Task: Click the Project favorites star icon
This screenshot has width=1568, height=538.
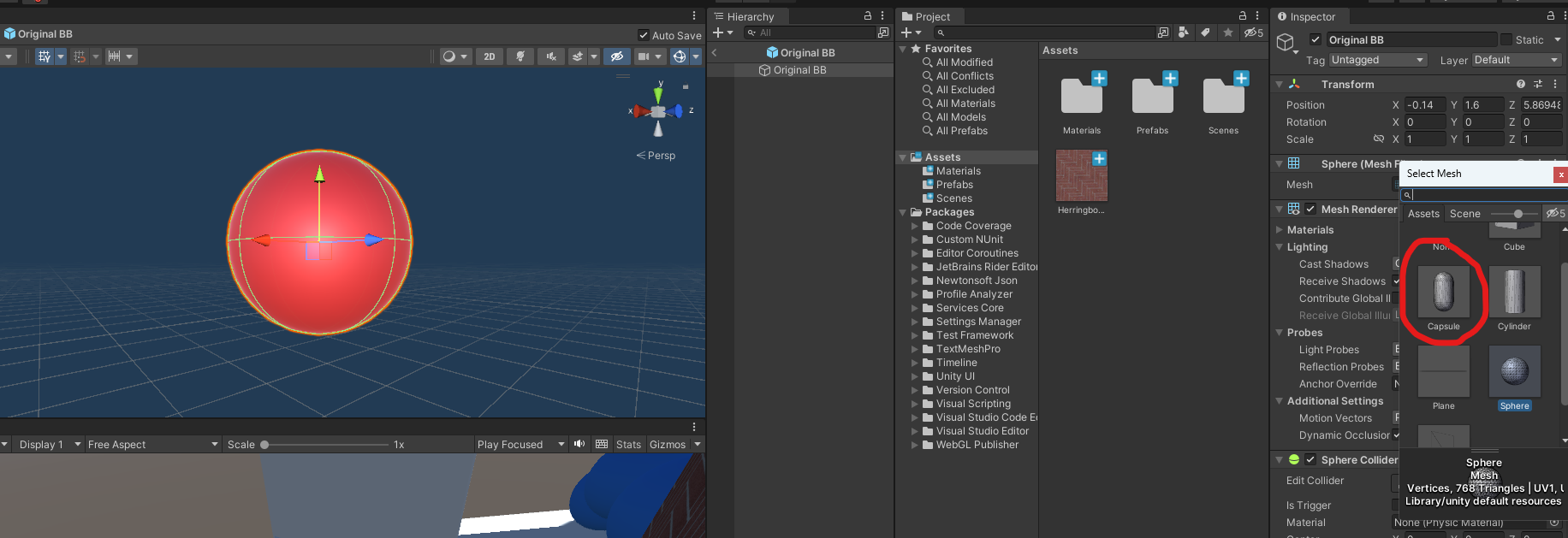Action: point(1228,33)
